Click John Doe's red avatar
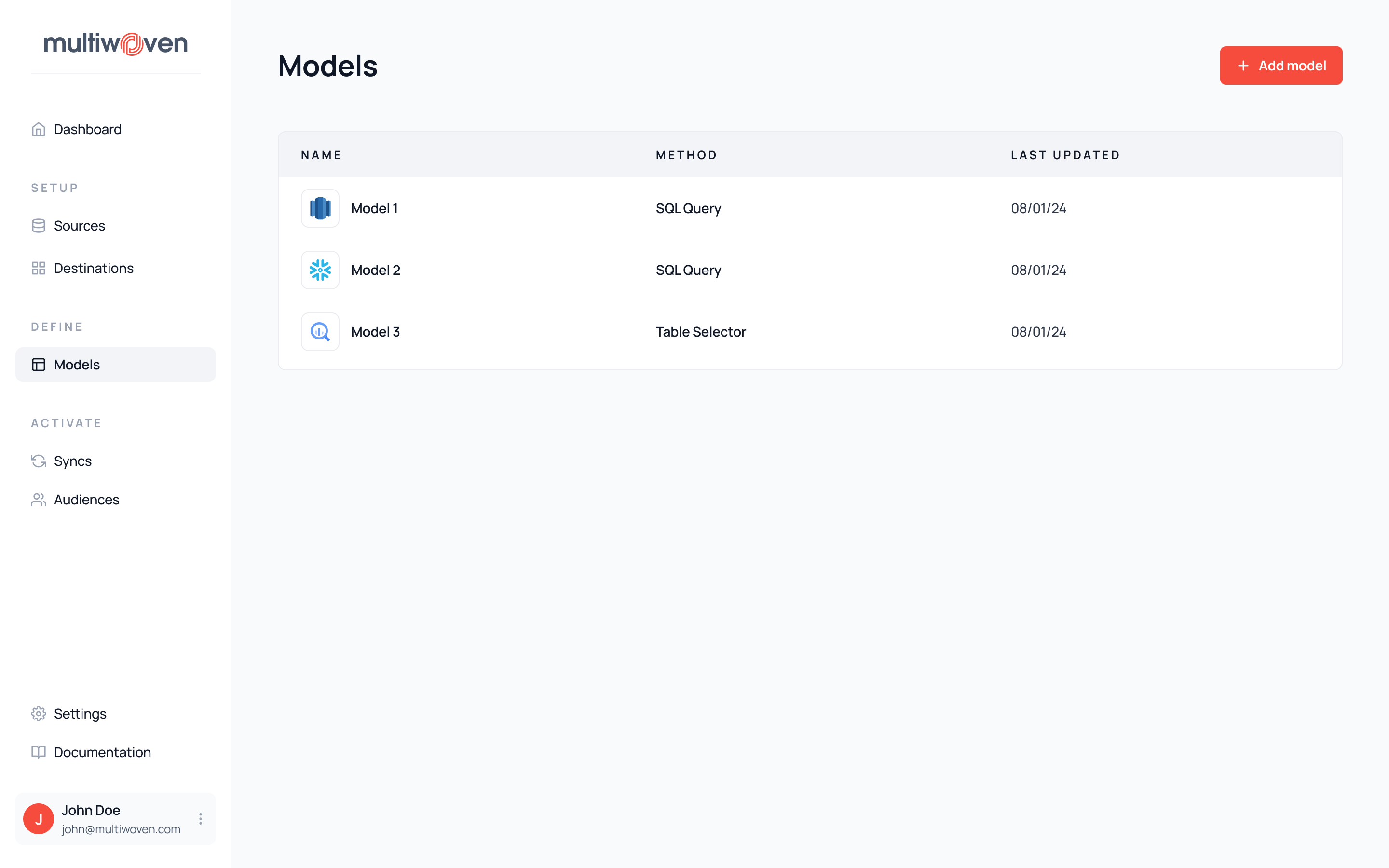The height and width of the screenshot is (868, 1389). click(39, 819)
